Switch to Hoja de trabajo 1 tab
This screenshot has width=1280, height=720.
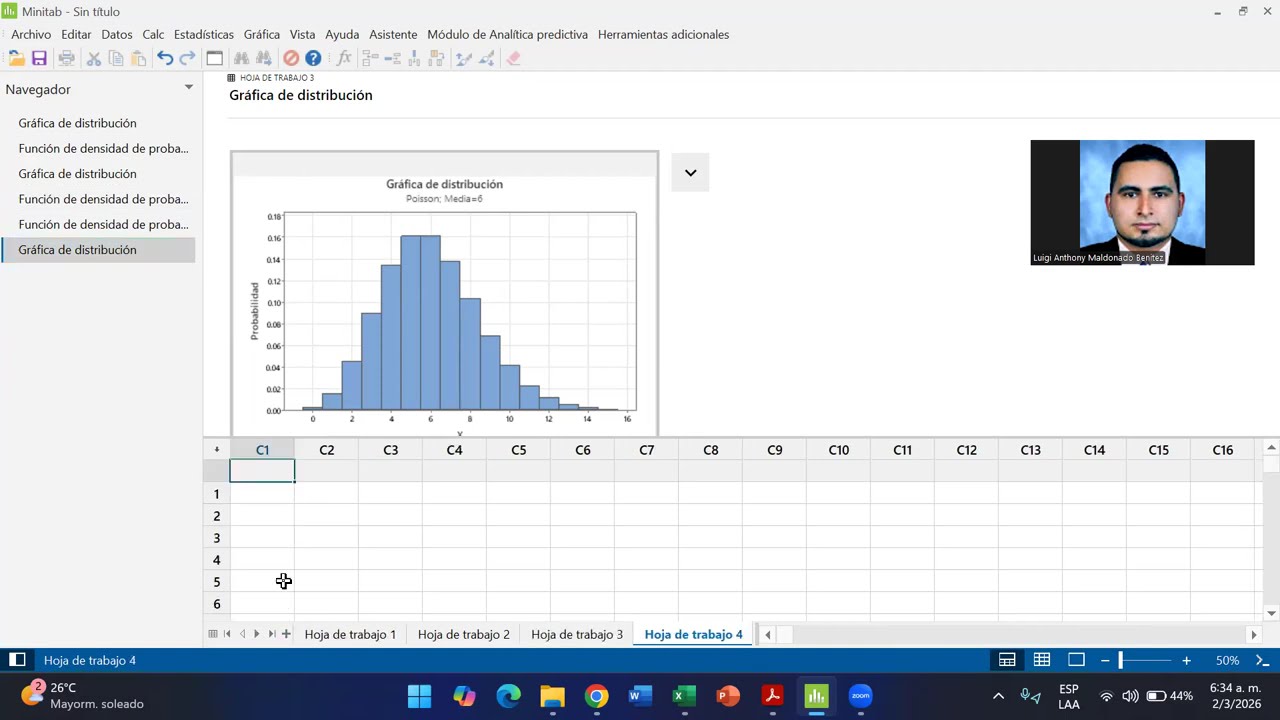[350, 634]
